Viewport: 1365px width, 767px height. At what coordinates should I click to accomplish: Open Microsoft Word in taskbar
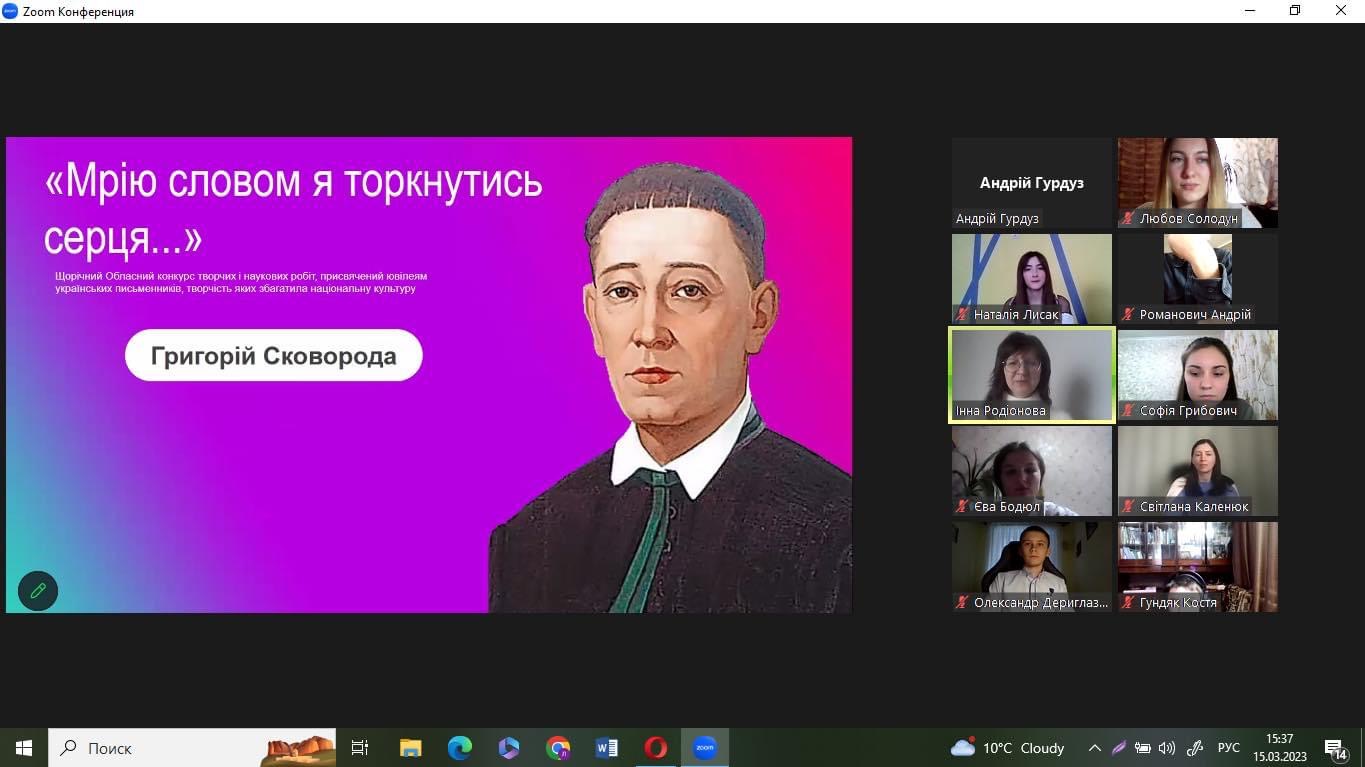607,747
